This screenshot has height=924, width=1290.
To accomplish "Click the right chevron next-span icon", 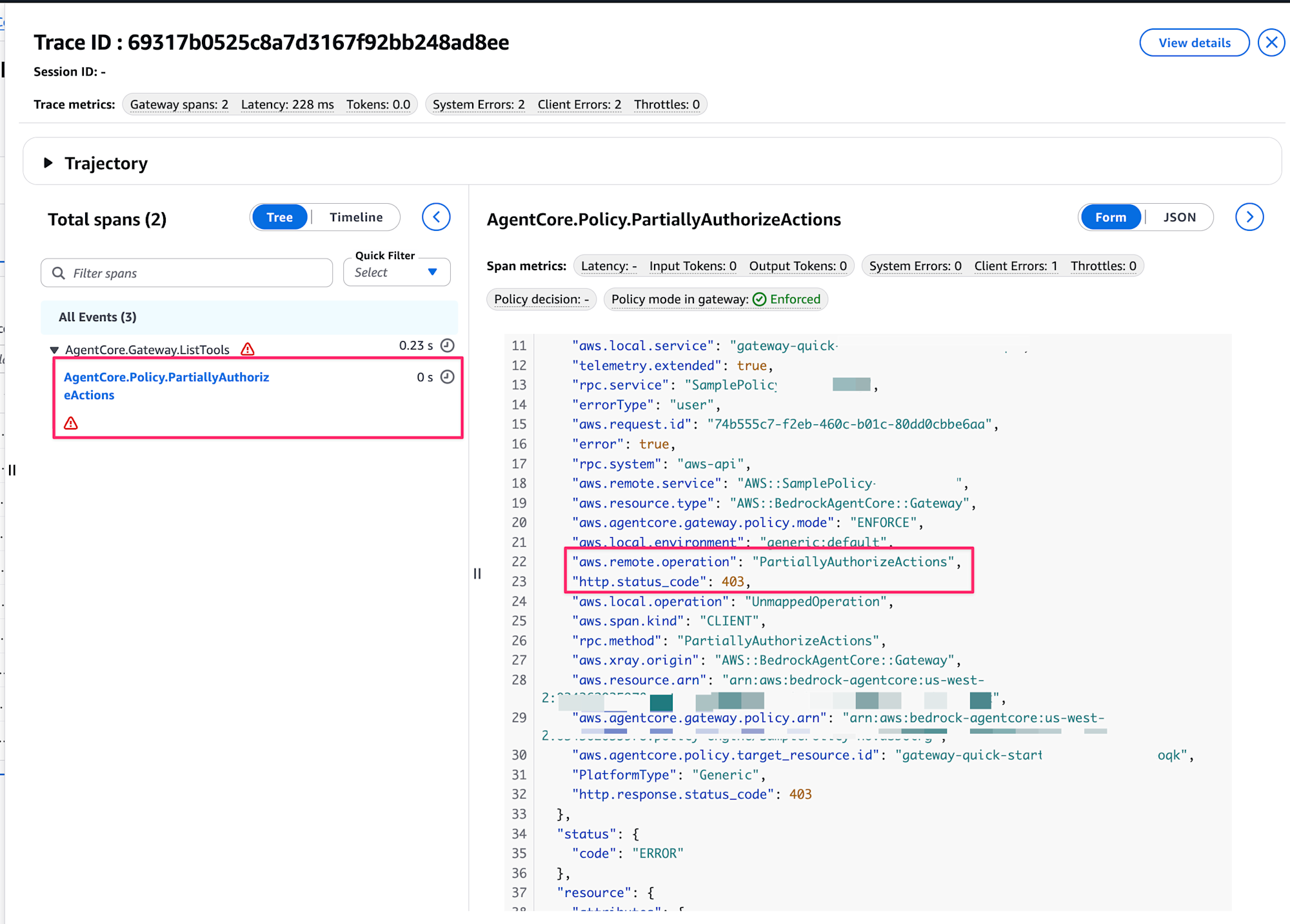I will pos(1249,217).
